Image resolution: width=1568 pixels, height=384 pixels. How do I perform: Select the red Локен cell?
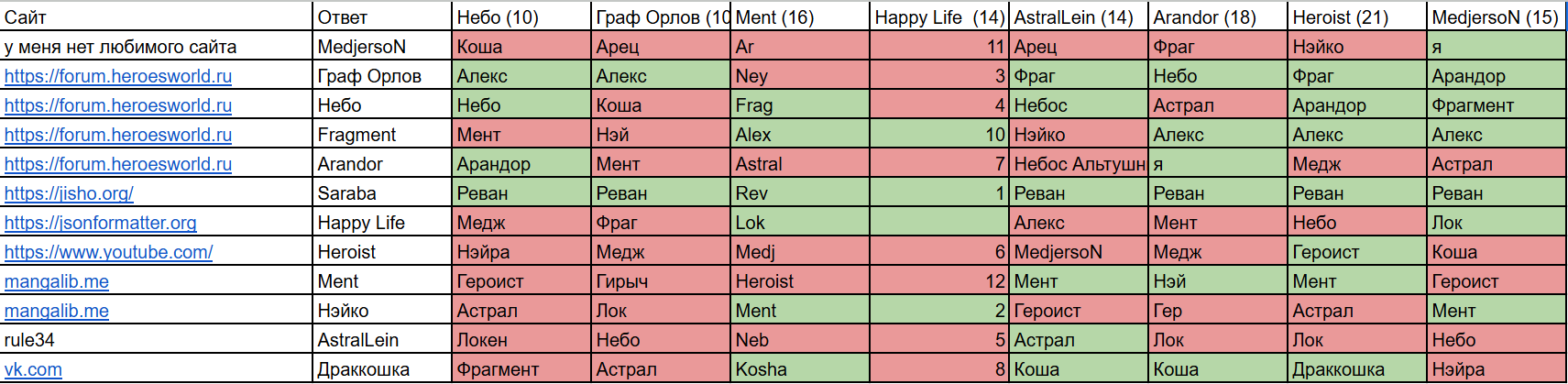(x=521, y=340)
